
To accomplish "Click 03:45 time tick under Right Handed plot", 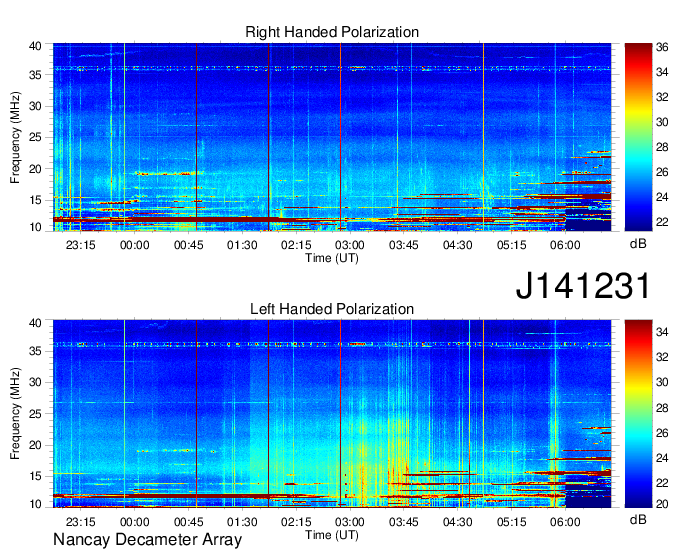I will point(403,245).
